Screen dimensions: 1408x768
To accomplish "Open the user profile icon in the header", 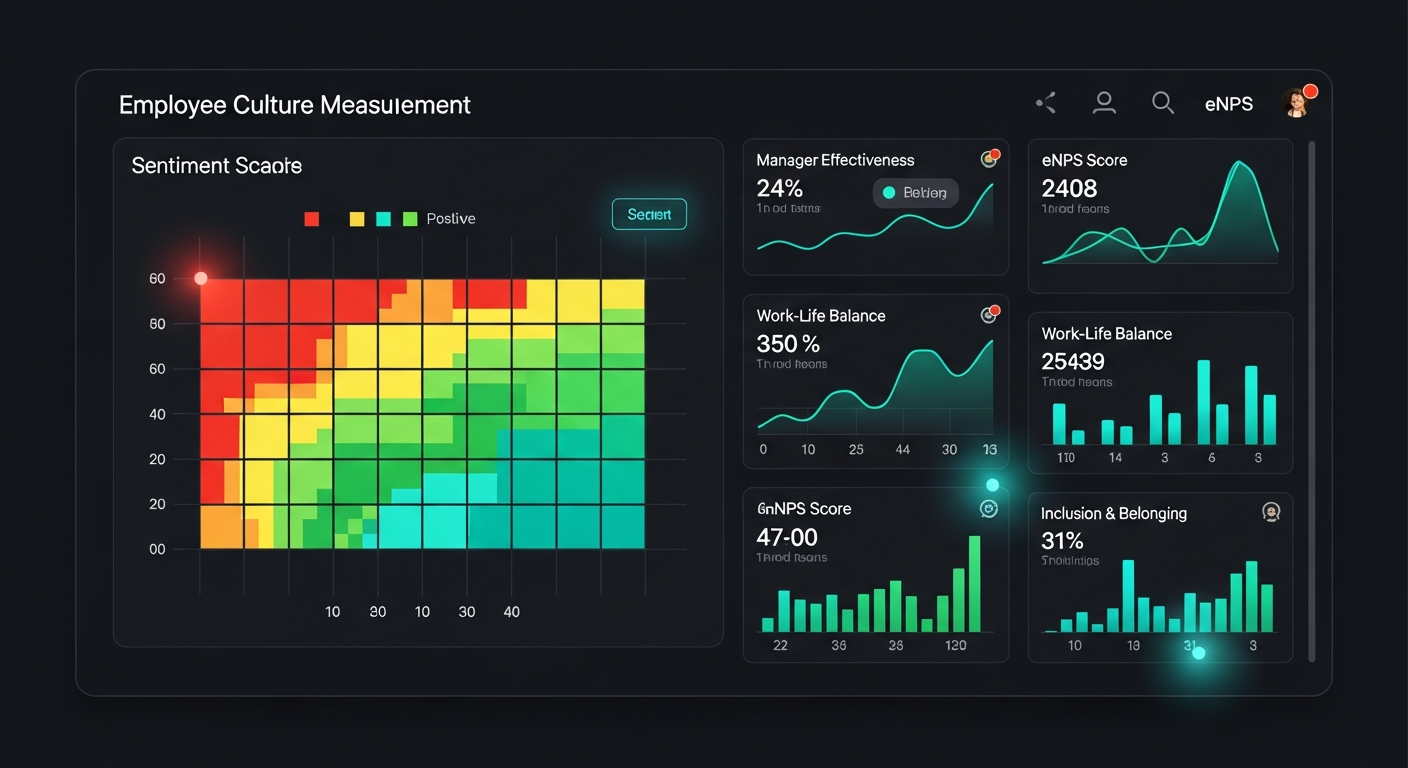I will (1104, 102).
